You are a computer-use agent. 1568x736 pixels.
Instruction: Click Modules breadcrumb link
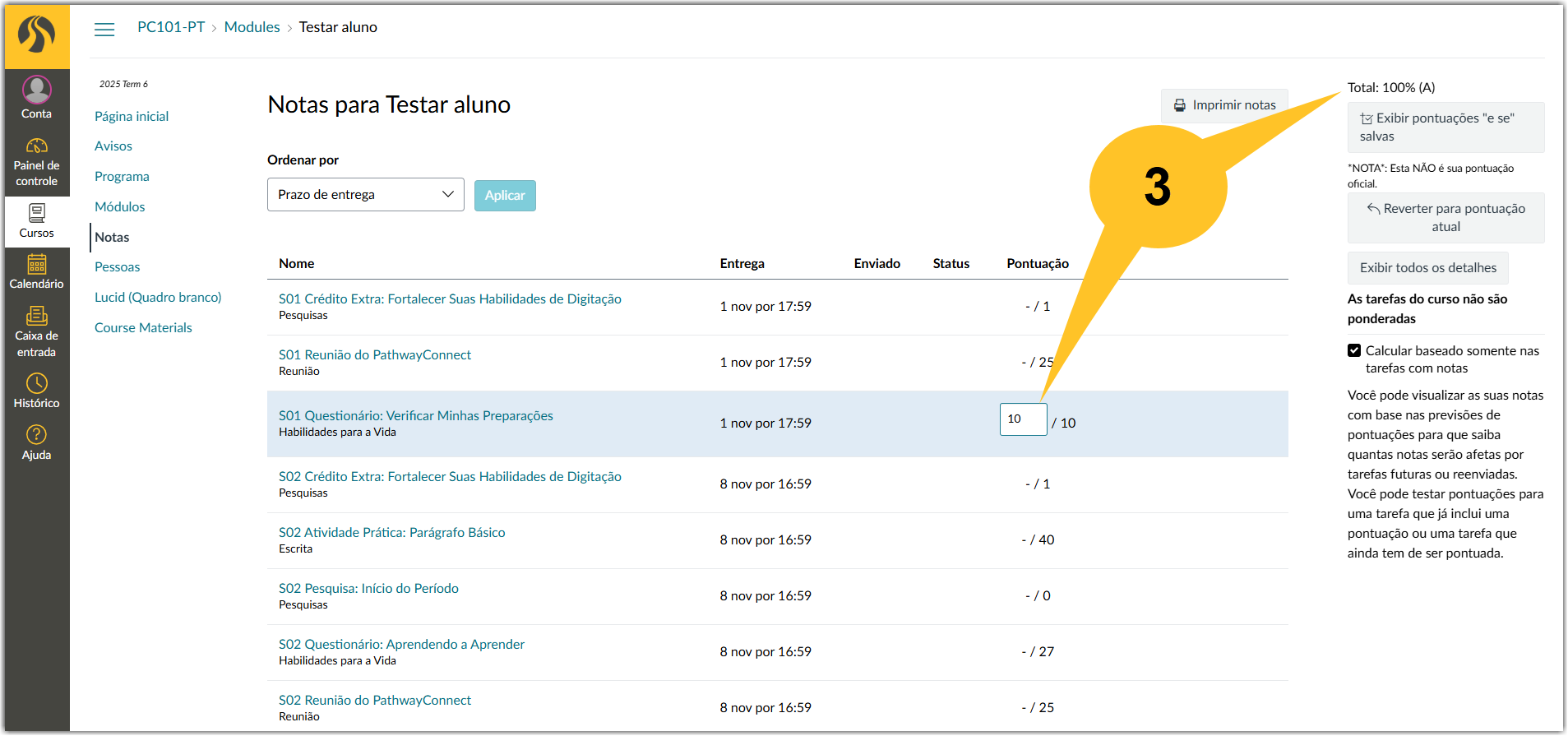click(252, 27)
